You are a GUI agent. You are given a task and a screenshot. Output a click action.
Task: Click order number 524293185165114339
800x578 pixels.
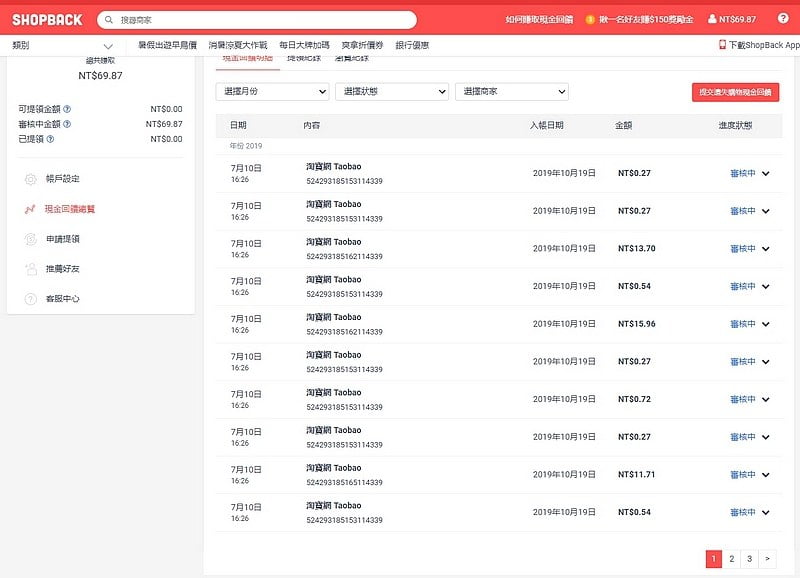pos(344,483)
